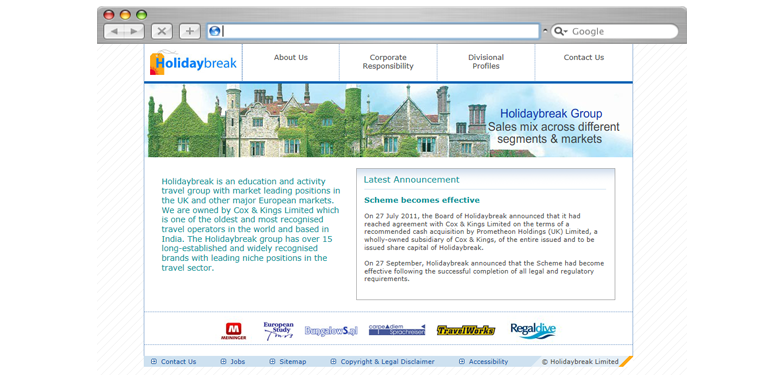This screenshot has width=780, height=380.
Task: Open the search magnifier dropdown
Action: click(x=561, y=31)
